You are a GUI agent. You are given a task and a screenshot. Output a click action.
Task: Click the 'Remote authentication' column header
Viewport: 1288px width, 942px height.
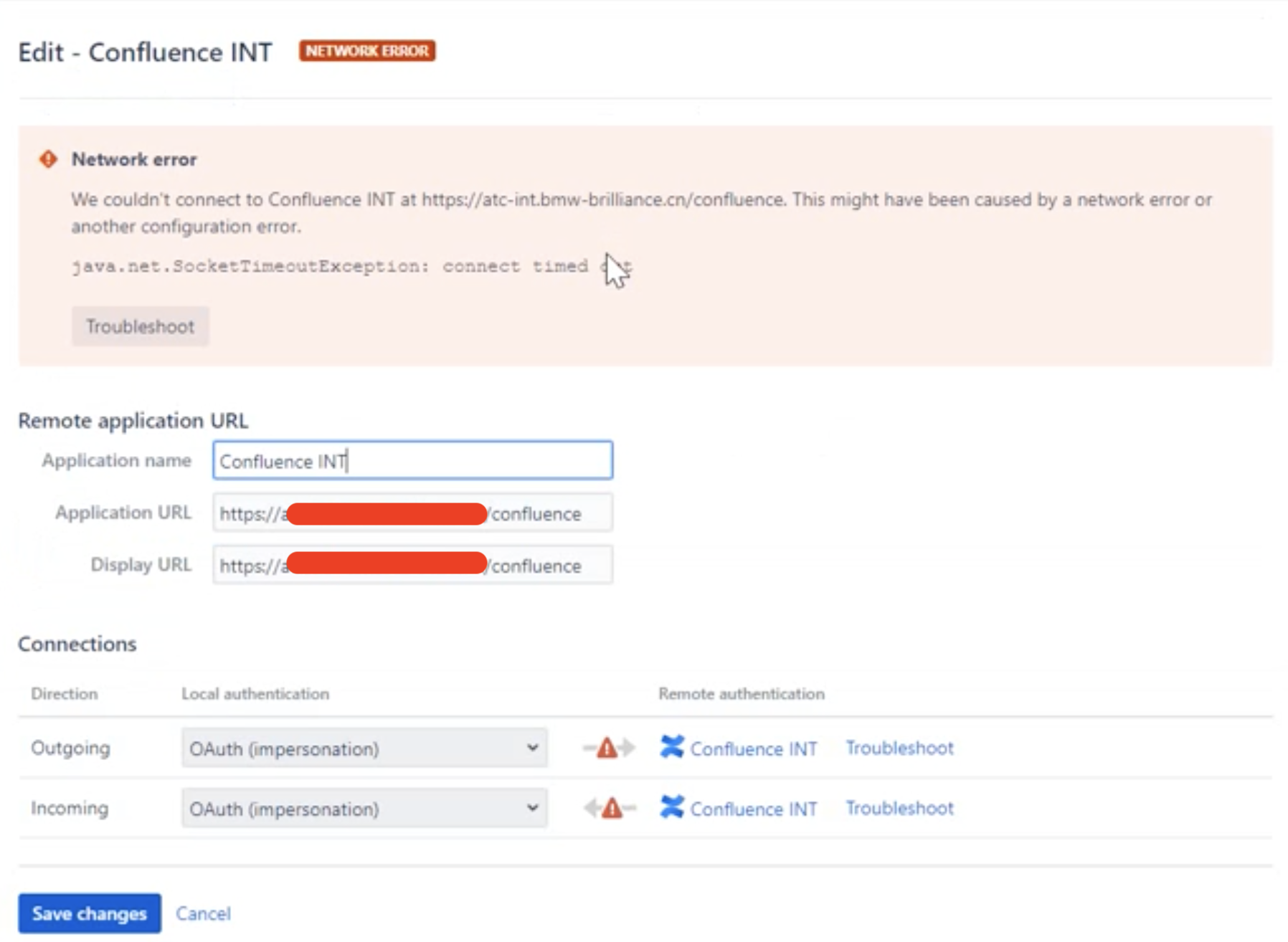coord(742,693)
